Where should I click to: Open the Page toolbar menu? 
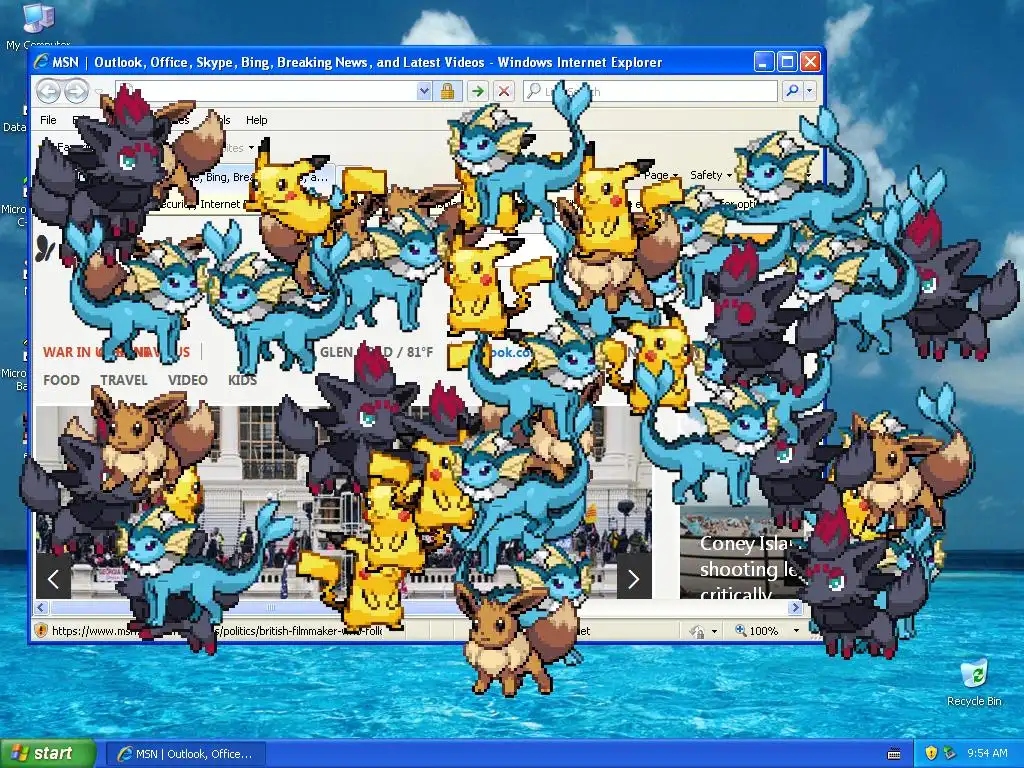660,175
